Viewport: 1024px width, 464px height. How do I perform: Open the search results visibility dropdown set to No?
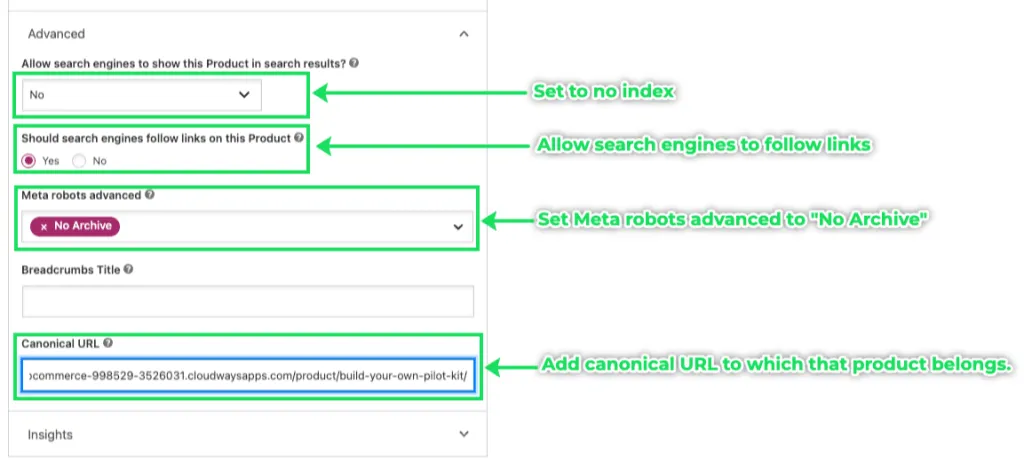click(x=142, y=95)
